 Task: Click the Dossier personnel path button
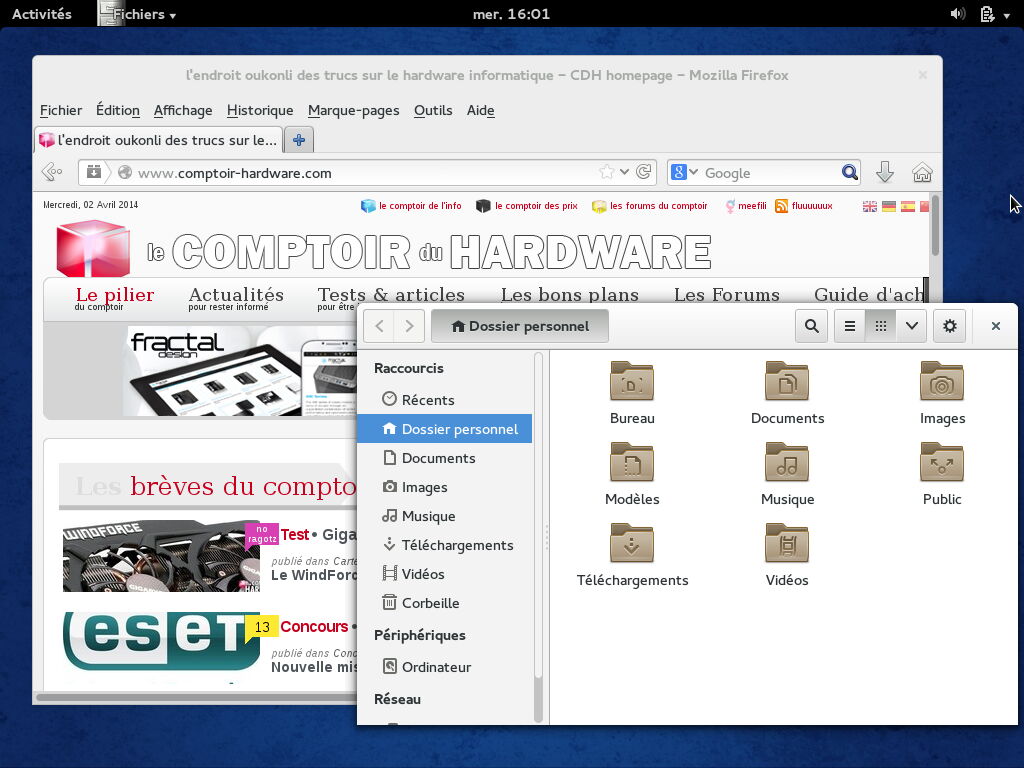tap(520, 326)
